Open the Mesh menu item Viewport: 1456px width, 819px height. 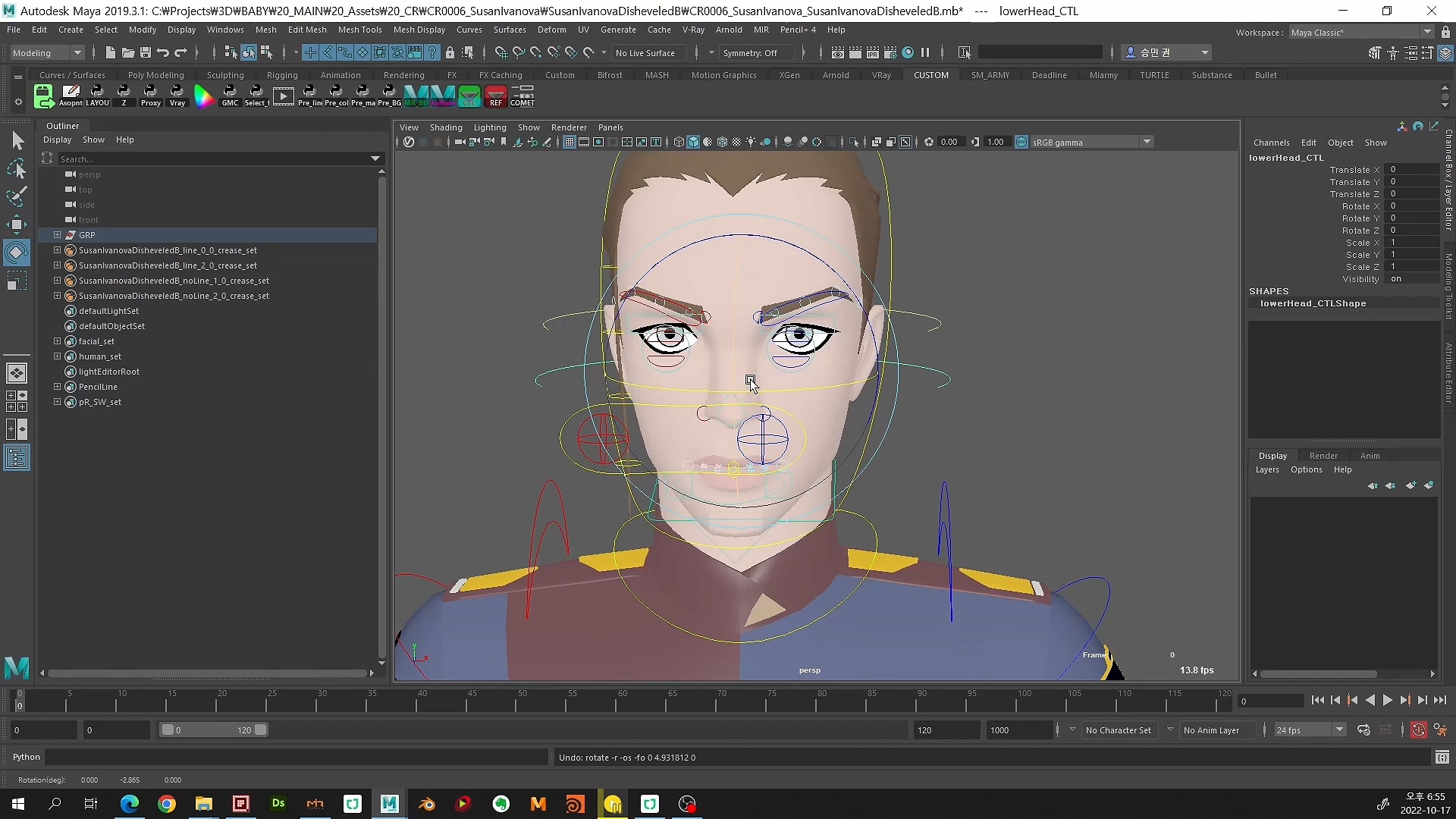click(265, 29)
